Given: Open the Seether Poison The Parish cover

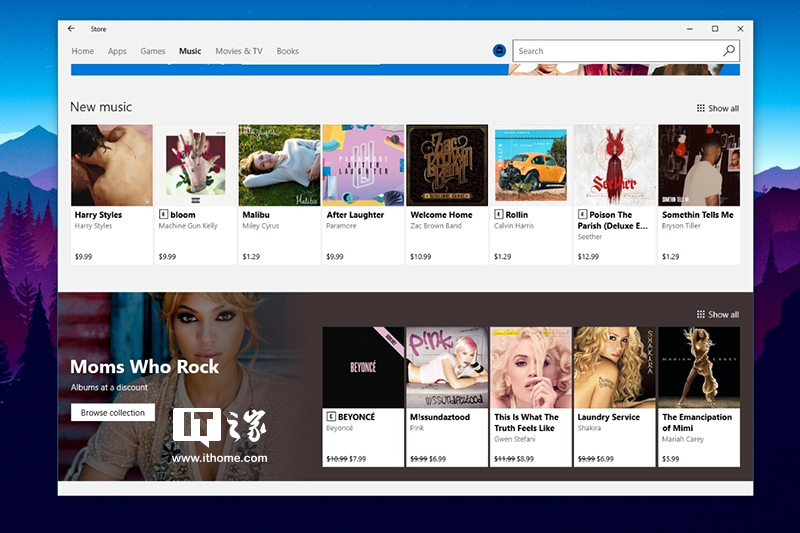Looking at the screenshot, I should (615, 165).
